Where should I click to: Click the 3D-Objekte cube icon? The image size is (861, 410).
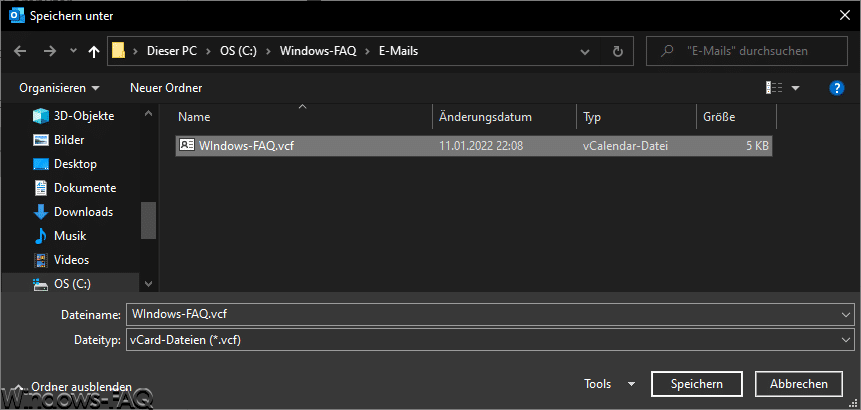click(x=41, y=116)
